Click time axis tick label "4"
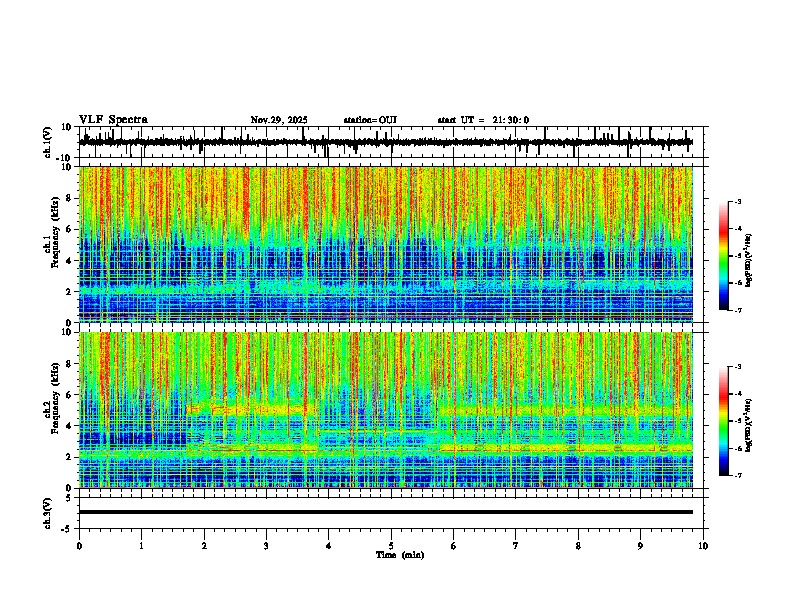Viewport: 792px width, 612px height. [x=329, y=546]
